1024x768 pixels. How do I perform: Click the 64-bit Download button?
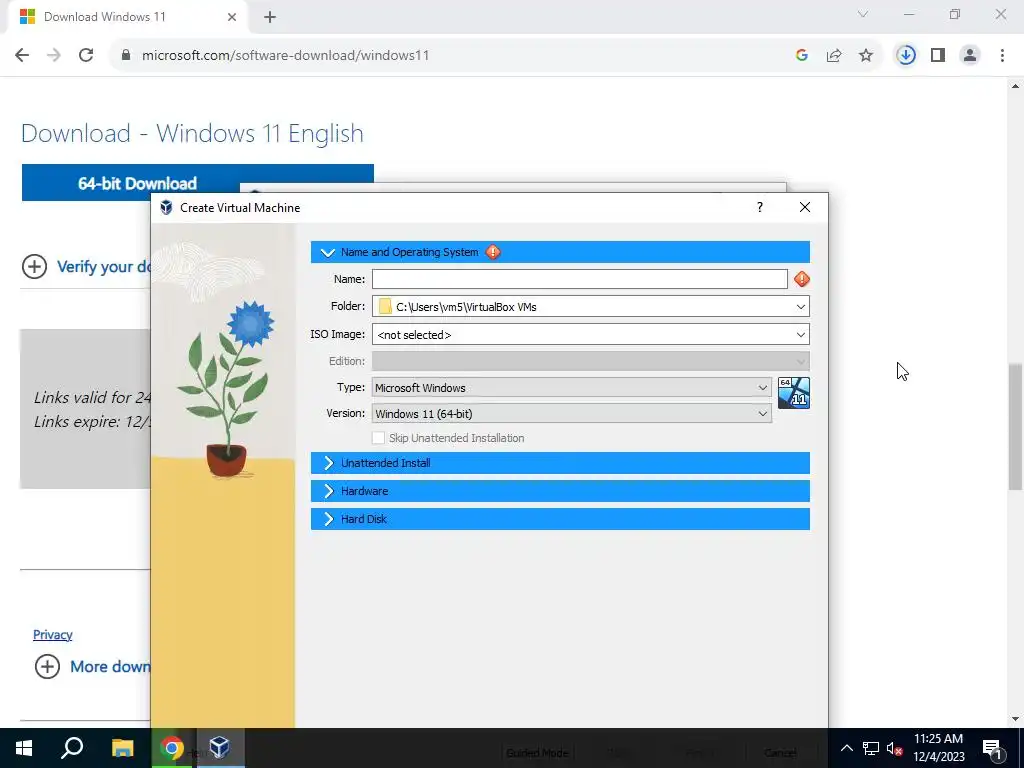point(137,183)
